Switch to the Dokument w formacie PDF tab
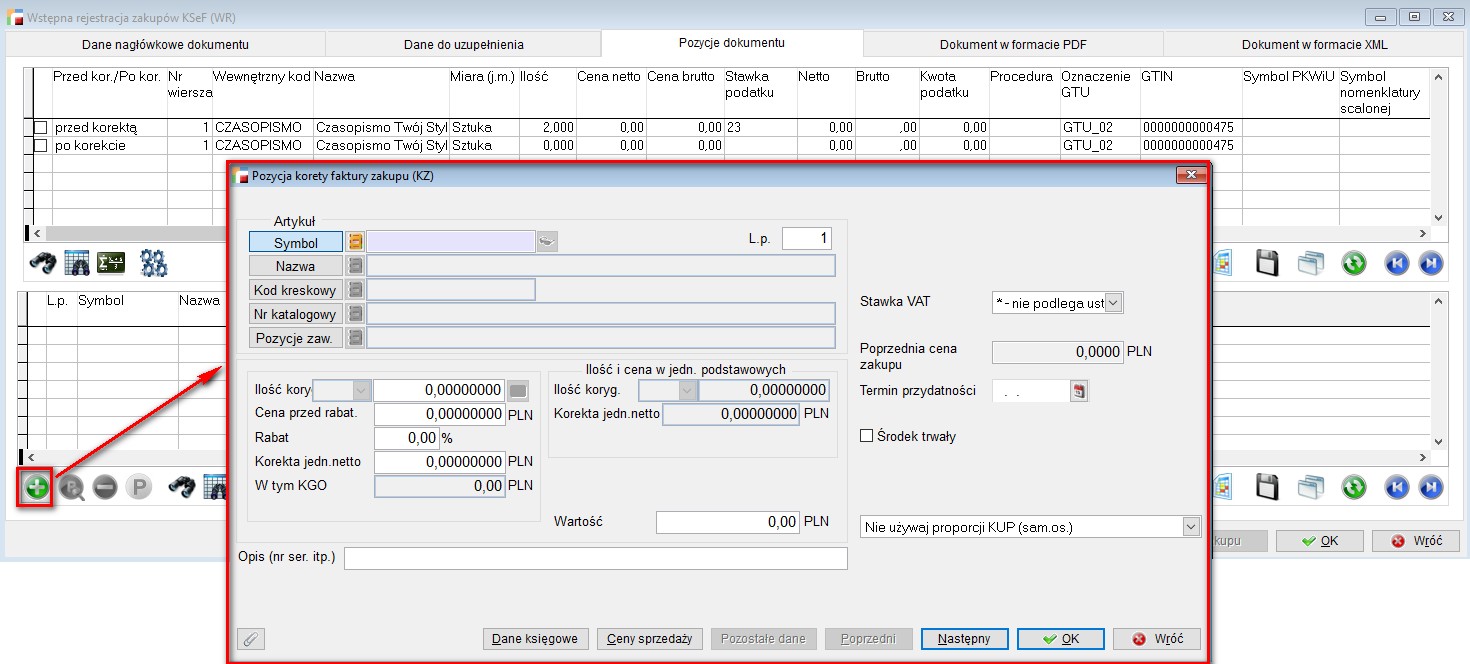Viewport: 1470px width, 664px height. (1013, 44)
